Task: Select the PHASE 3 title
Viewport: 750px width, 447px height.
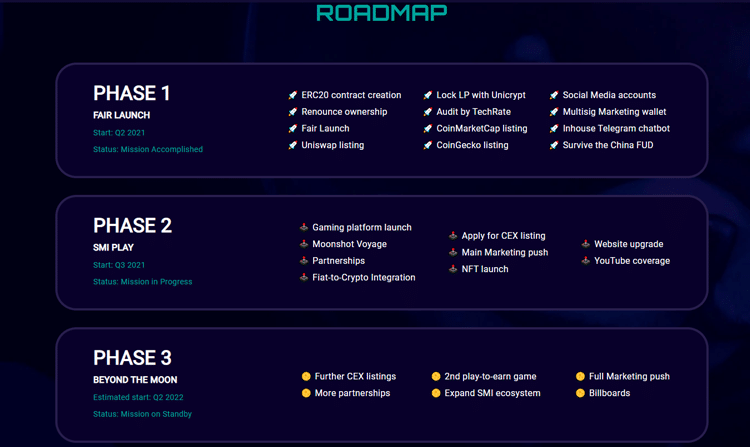Action: click(x=132, y=358)
